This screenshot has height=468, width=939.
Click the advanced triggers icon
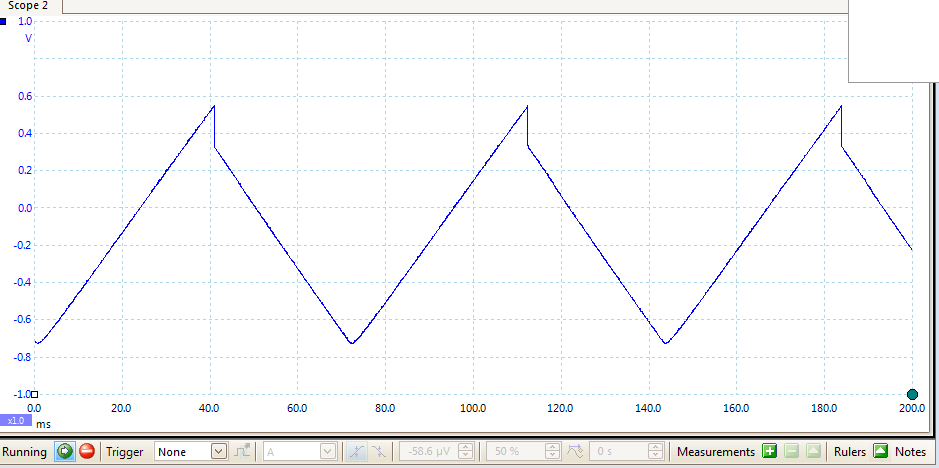[243, 452]
